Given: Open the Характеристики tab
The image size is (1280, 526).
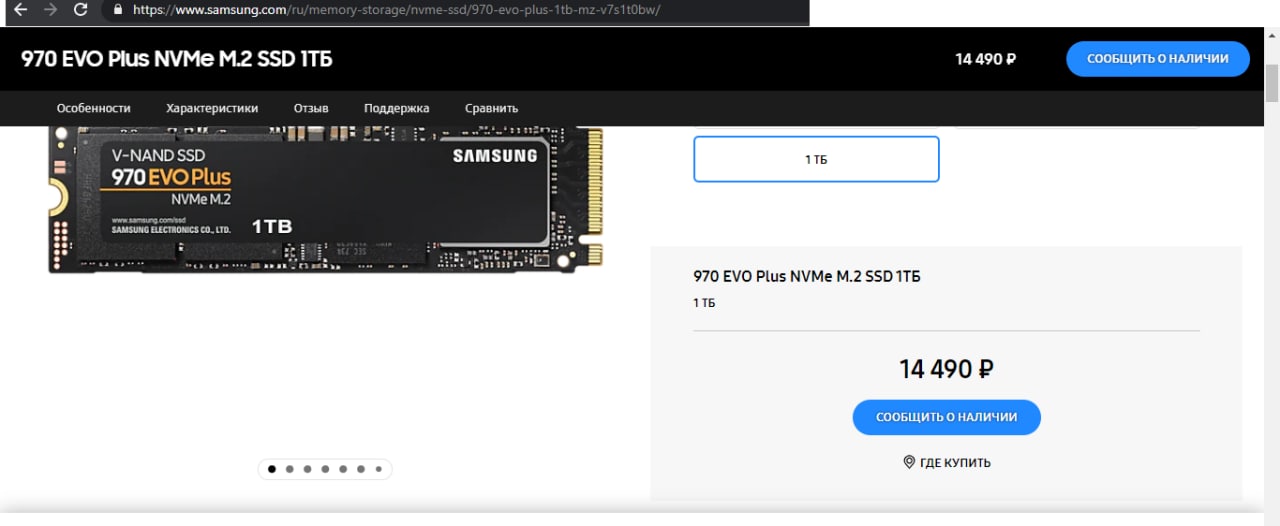Looking at the screenshot, I should 212,108.
